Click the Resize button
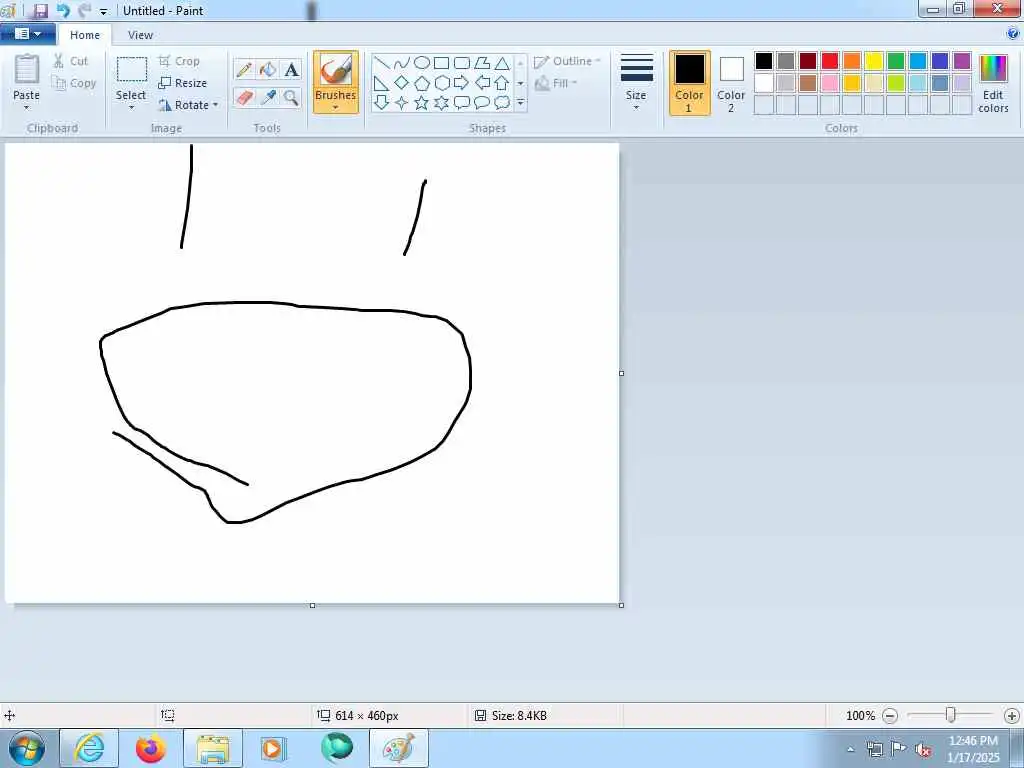 click(x=182, y=83)
